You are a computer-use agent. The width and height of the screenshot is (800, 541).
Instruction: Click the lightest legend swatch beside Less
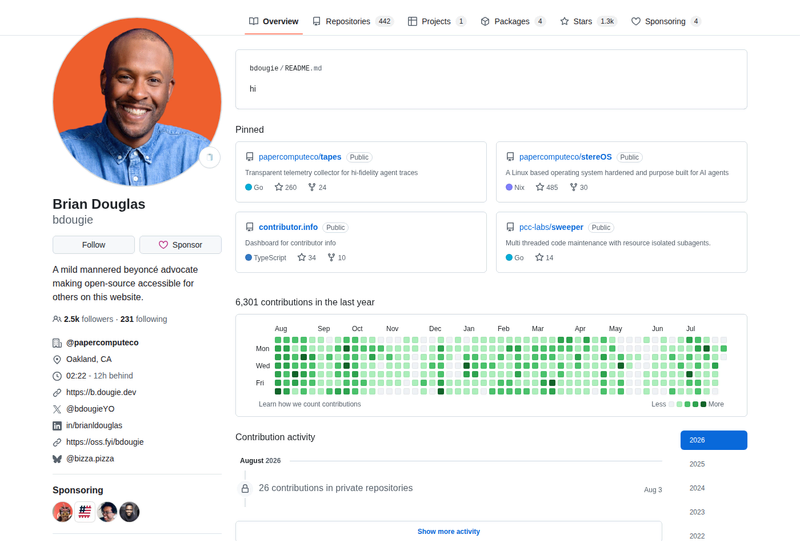click(671, 404)
